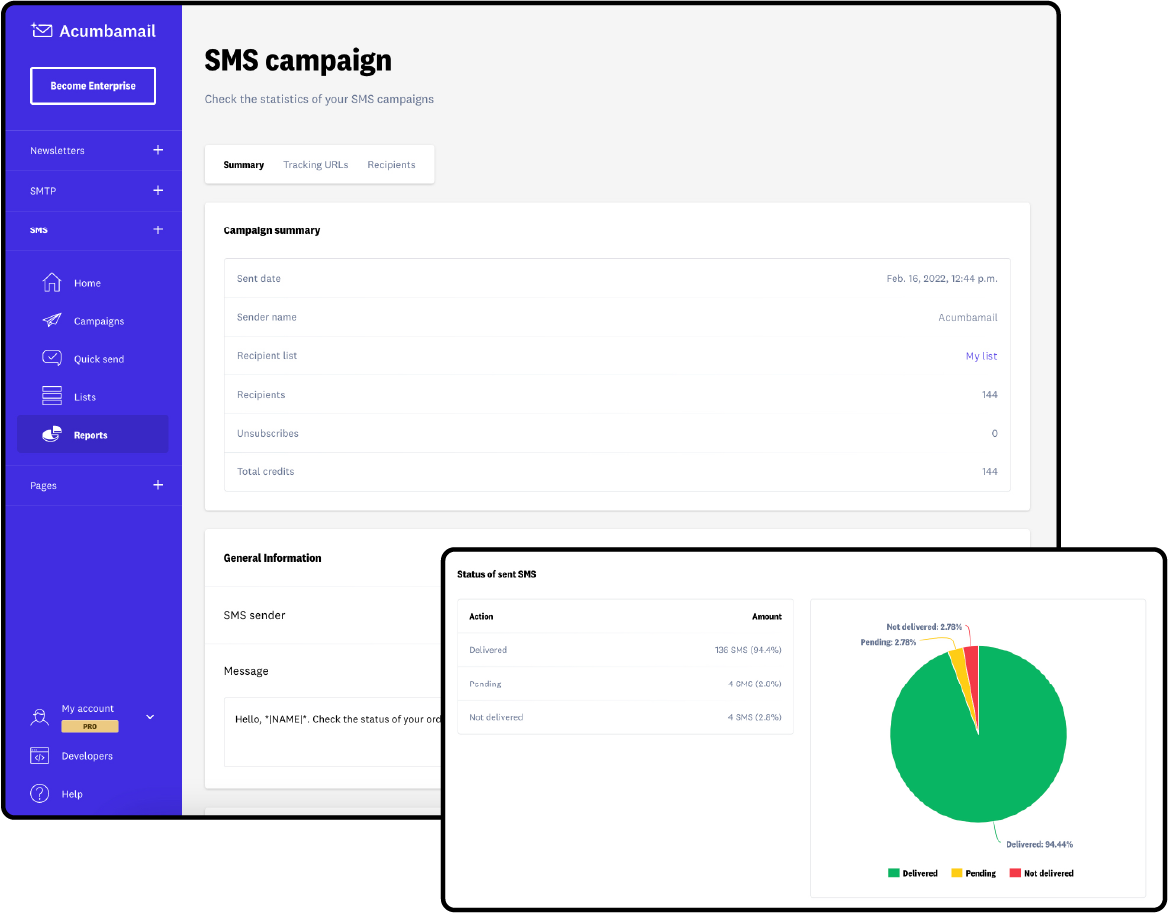Open Help question mark icon

pyautogui.click(x=40, y=794)
